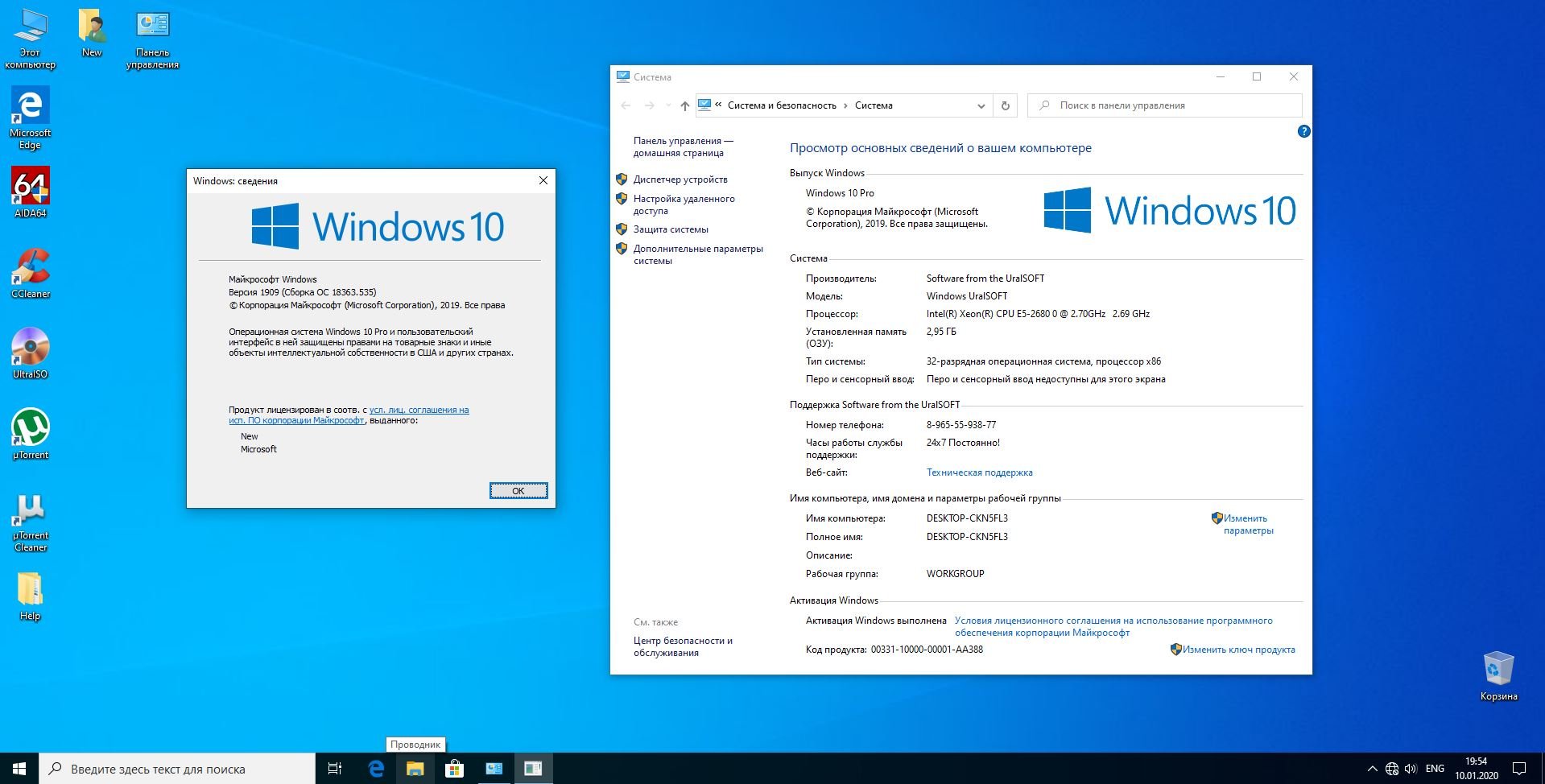Select the Корзина recycle bin icon

click(x=1498, y=676)
